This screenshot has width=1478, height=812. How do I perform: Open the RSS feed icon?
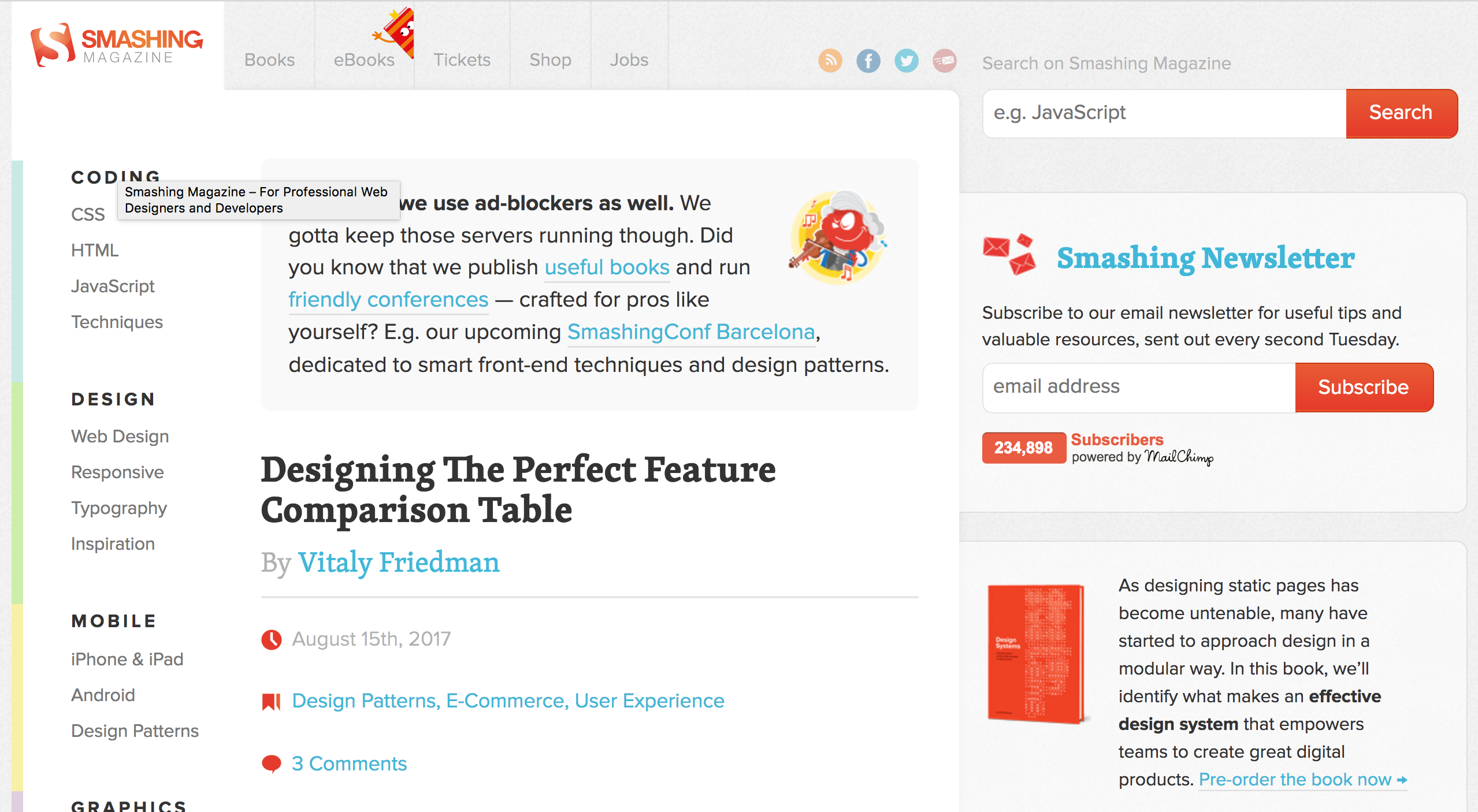pos(830,61)
